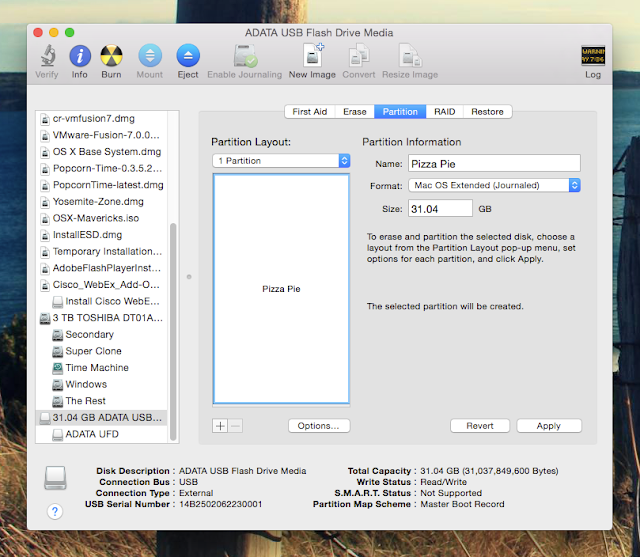The height and width of the screenshot is (557, 640).
Task: Select Pizza Pie partition in layout
Action: (281, 289)
